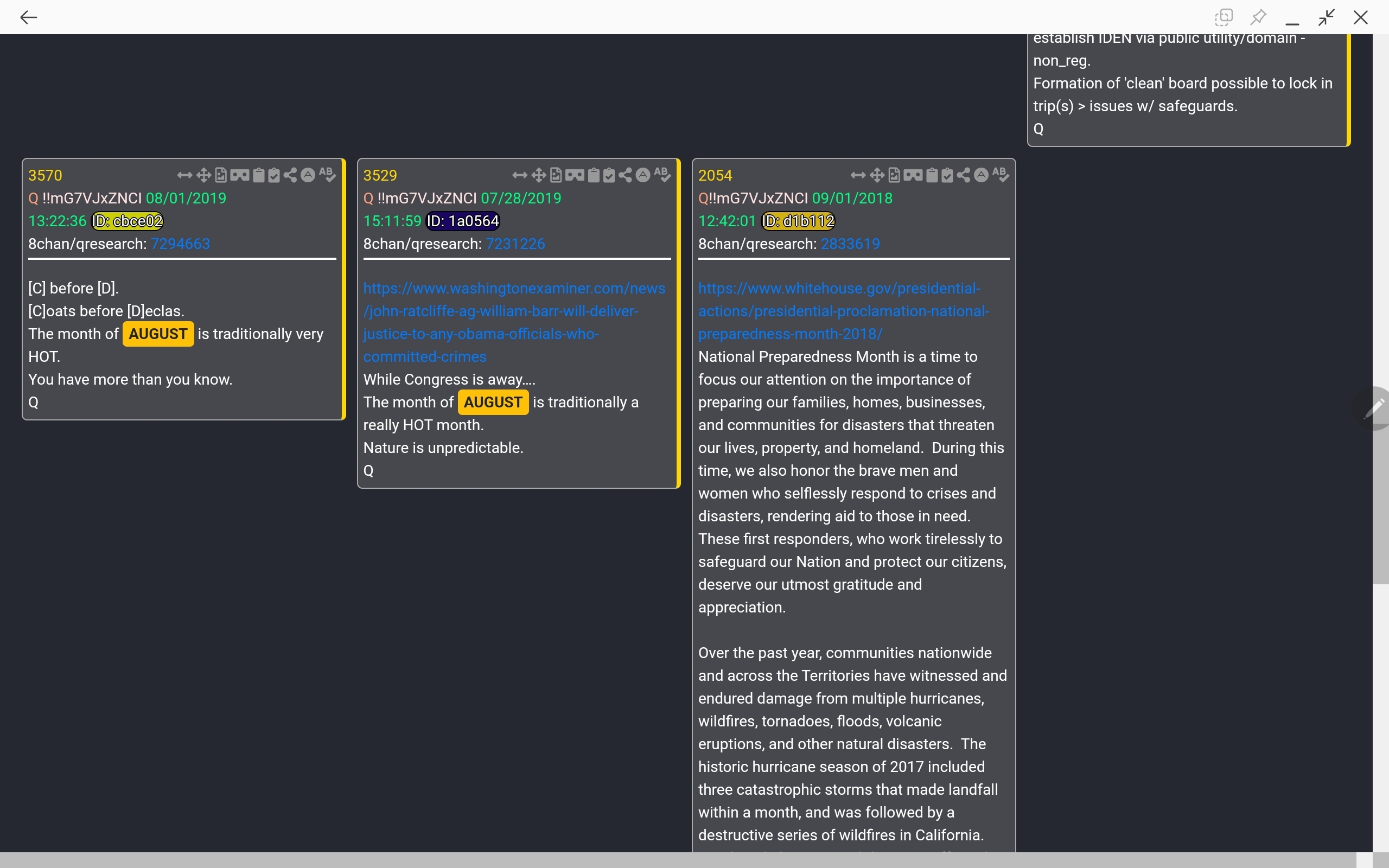Click the text 'You have more than you know.'

[x=130, y=379]
